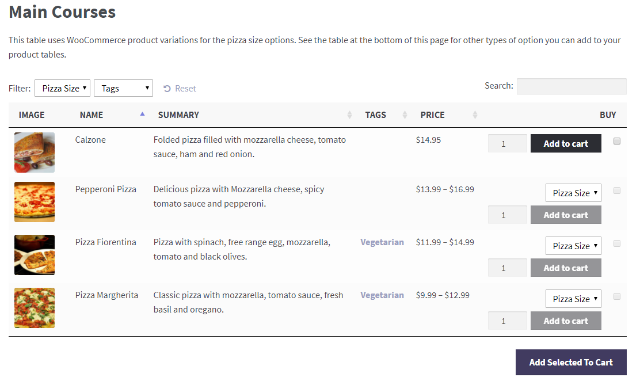Click Add to cart for Calzone
This screenshot has height=382, width=640.
[x=566, y=144]
